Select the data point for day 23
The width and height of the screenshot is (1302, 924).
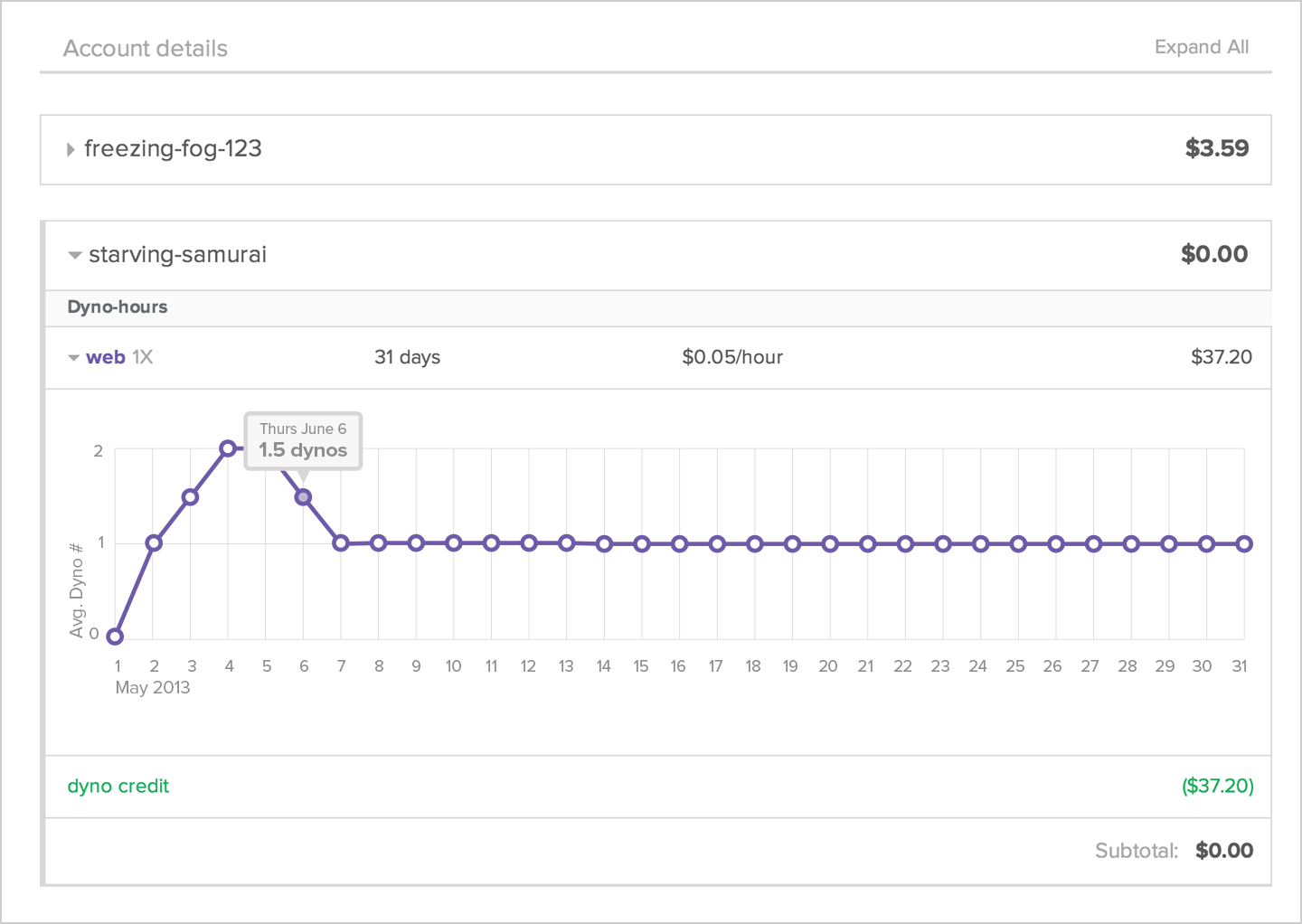point(943,544)
